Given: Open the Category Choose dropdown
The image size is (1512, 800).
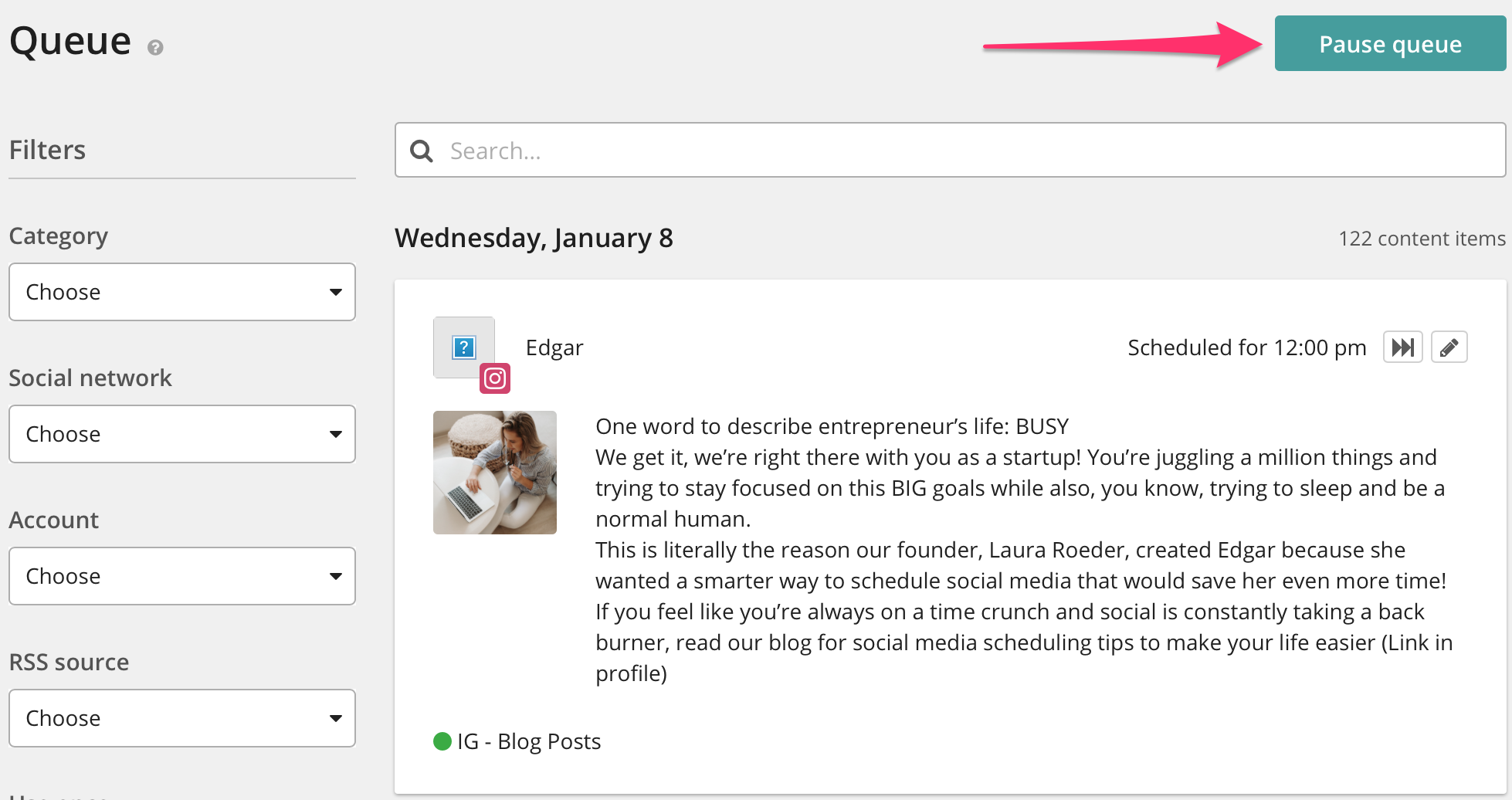Looking at the screenshot, I should (x=181, y=292).
